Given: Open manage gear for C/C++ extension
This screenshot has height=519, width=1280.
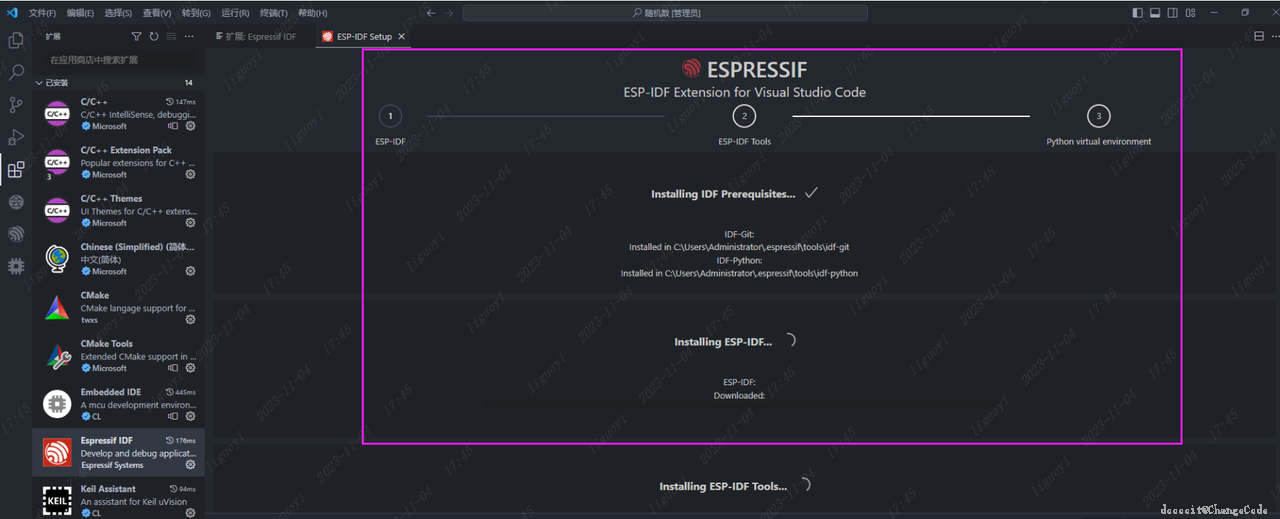Looking at the screenshot, I should pyautogui.click(x=190, y=126).
